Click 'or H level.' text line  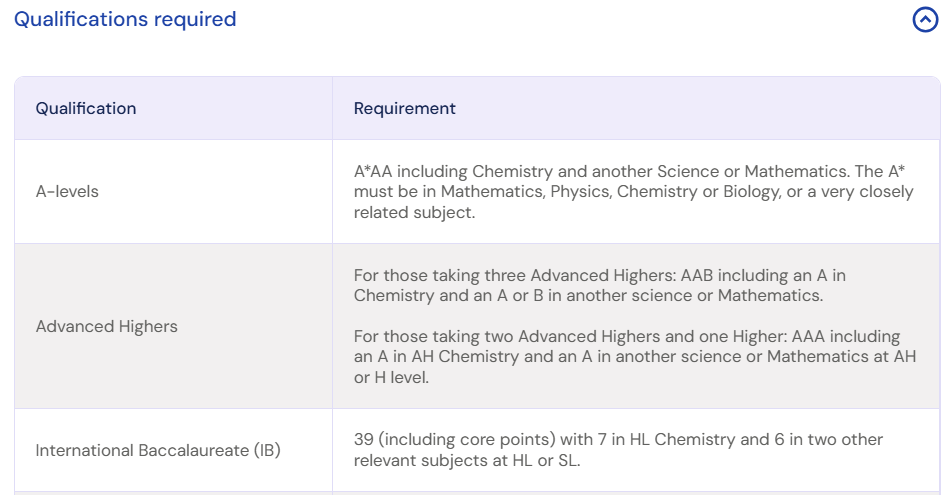click(x=391, y=378)
